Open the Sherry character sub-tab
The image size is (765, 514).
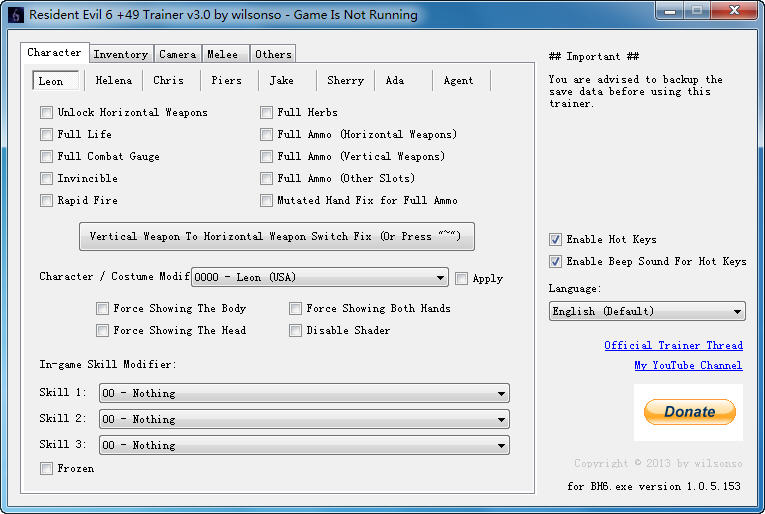[x=345, y=80]
